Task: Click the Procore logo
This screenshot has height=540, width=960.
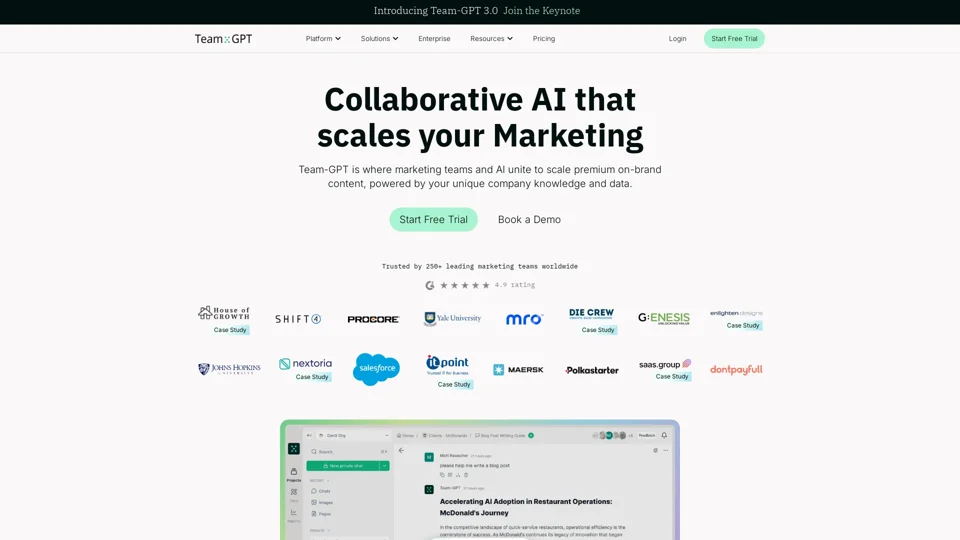Action: [373, 319]
